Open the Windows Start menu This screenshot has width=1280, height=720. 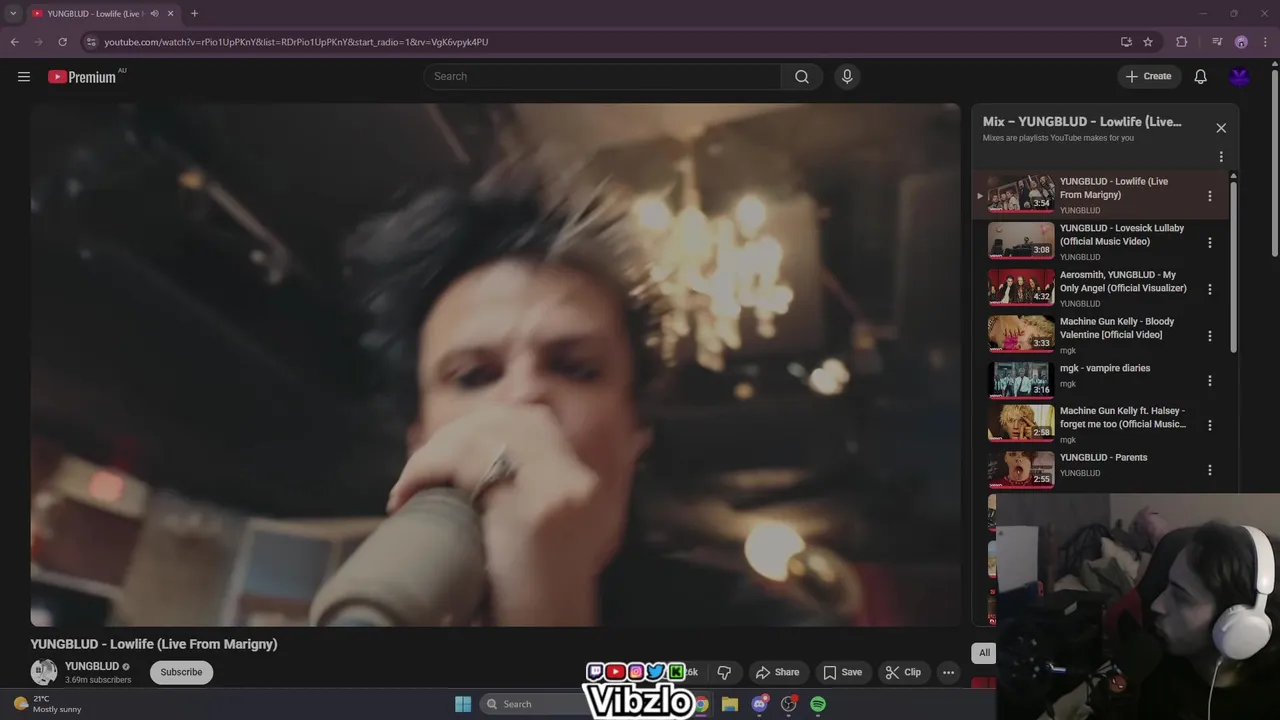click(463, 704)
